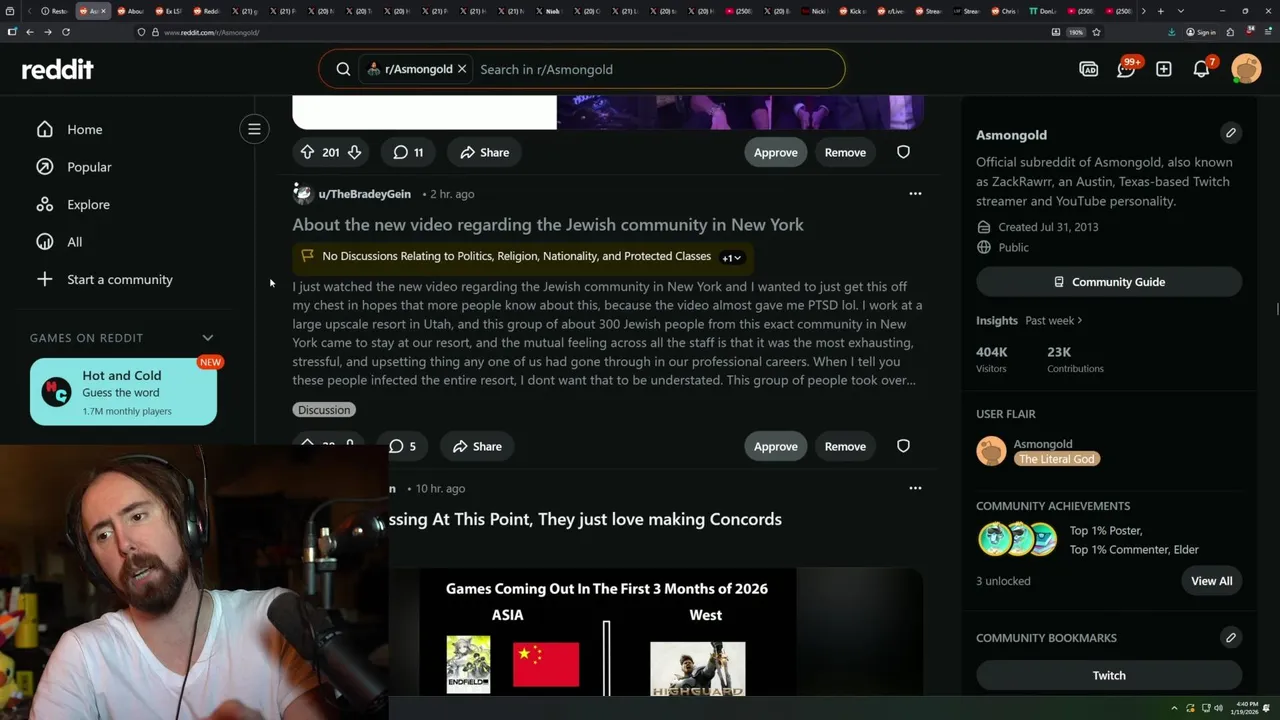Go to the Reddit logo home

(57, 69)
